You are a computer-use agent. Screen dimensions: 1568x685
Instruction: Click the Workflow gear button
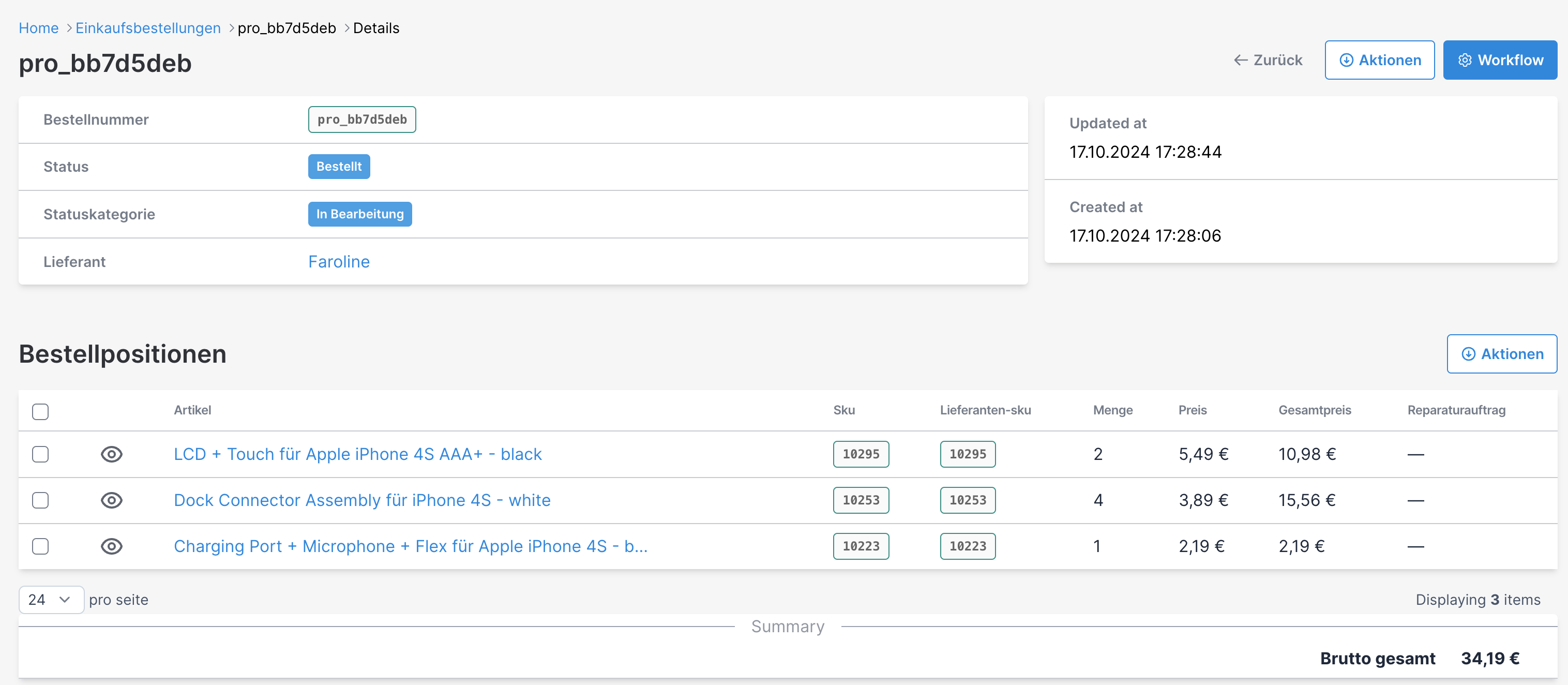point(1499,61)
